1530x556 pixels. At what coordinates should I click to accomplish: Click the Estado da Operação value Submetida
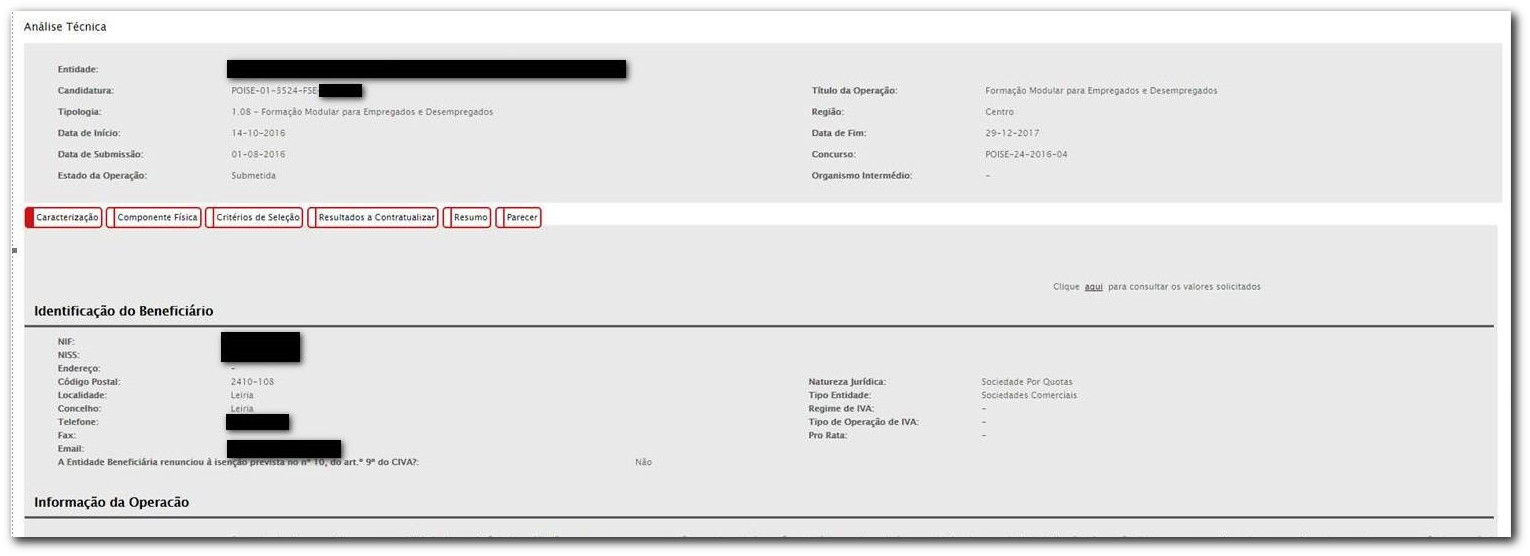[x=253, y=175]
